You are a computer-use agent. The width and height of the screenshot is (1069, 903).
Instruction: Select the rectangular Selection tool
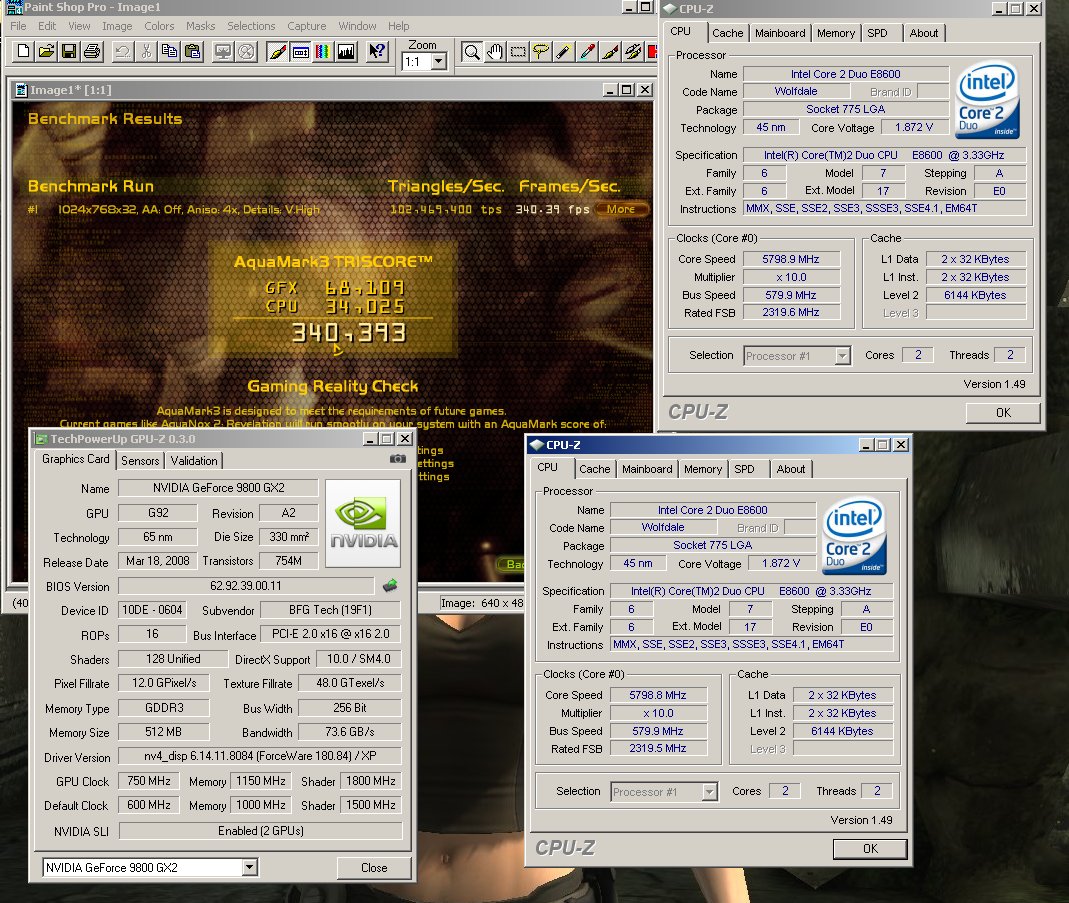point(518,51)
